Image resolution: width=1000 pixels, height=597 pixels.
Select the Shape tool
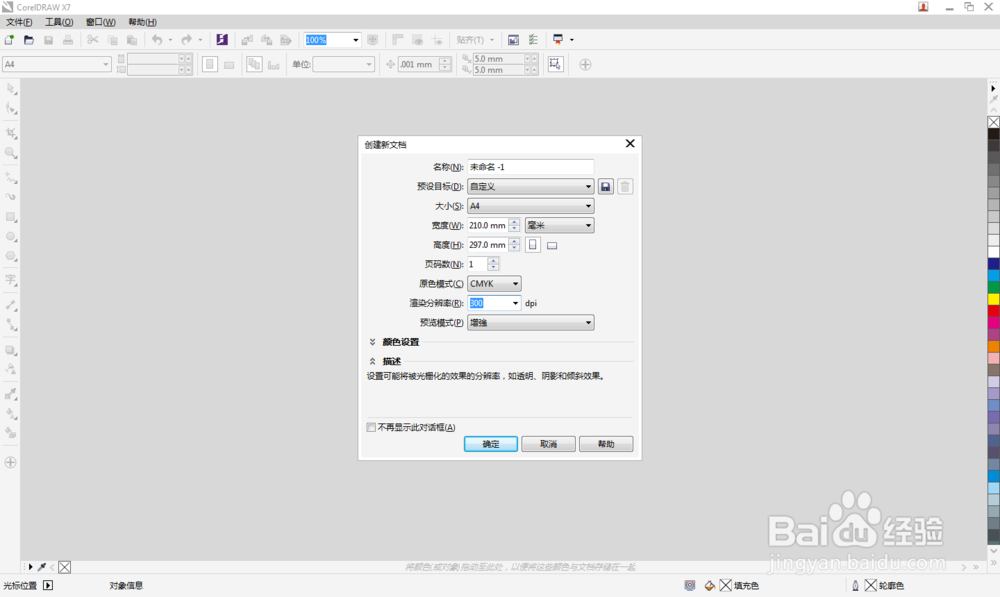point(11,109)
